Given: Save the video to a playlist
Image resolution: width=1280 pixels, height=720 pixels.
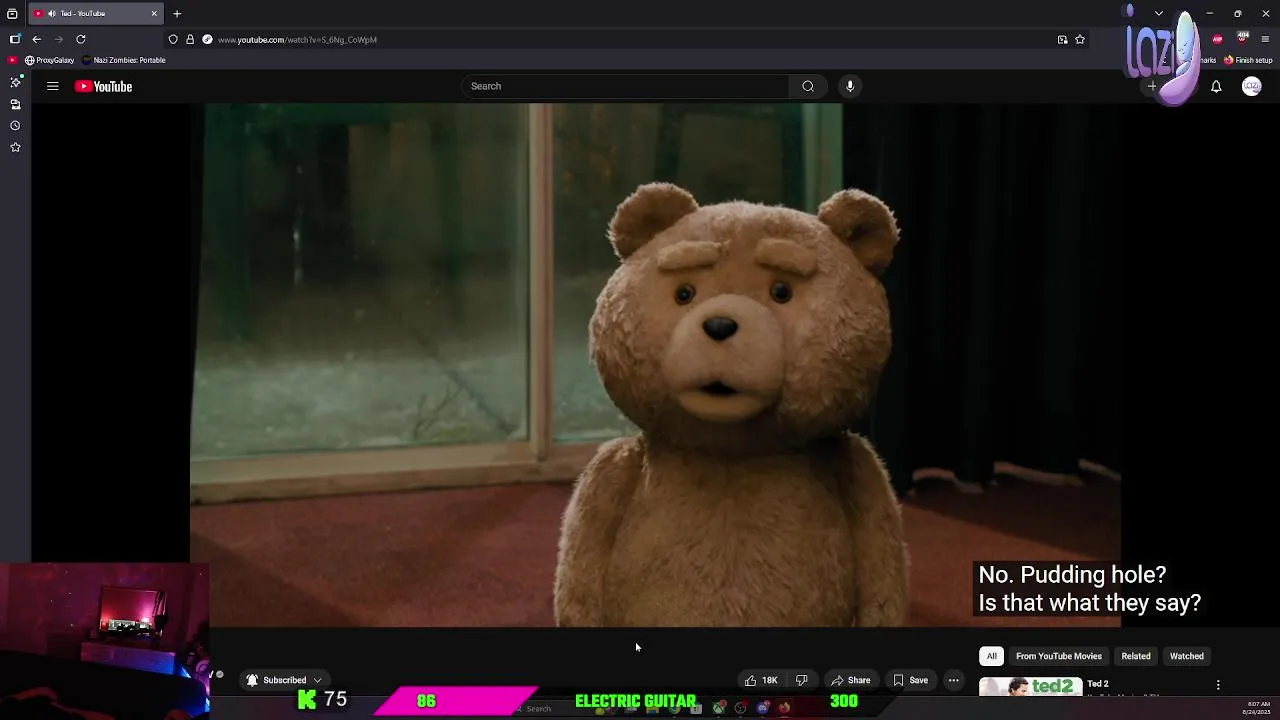Looking at the screenshot, I should pos(911,680).
